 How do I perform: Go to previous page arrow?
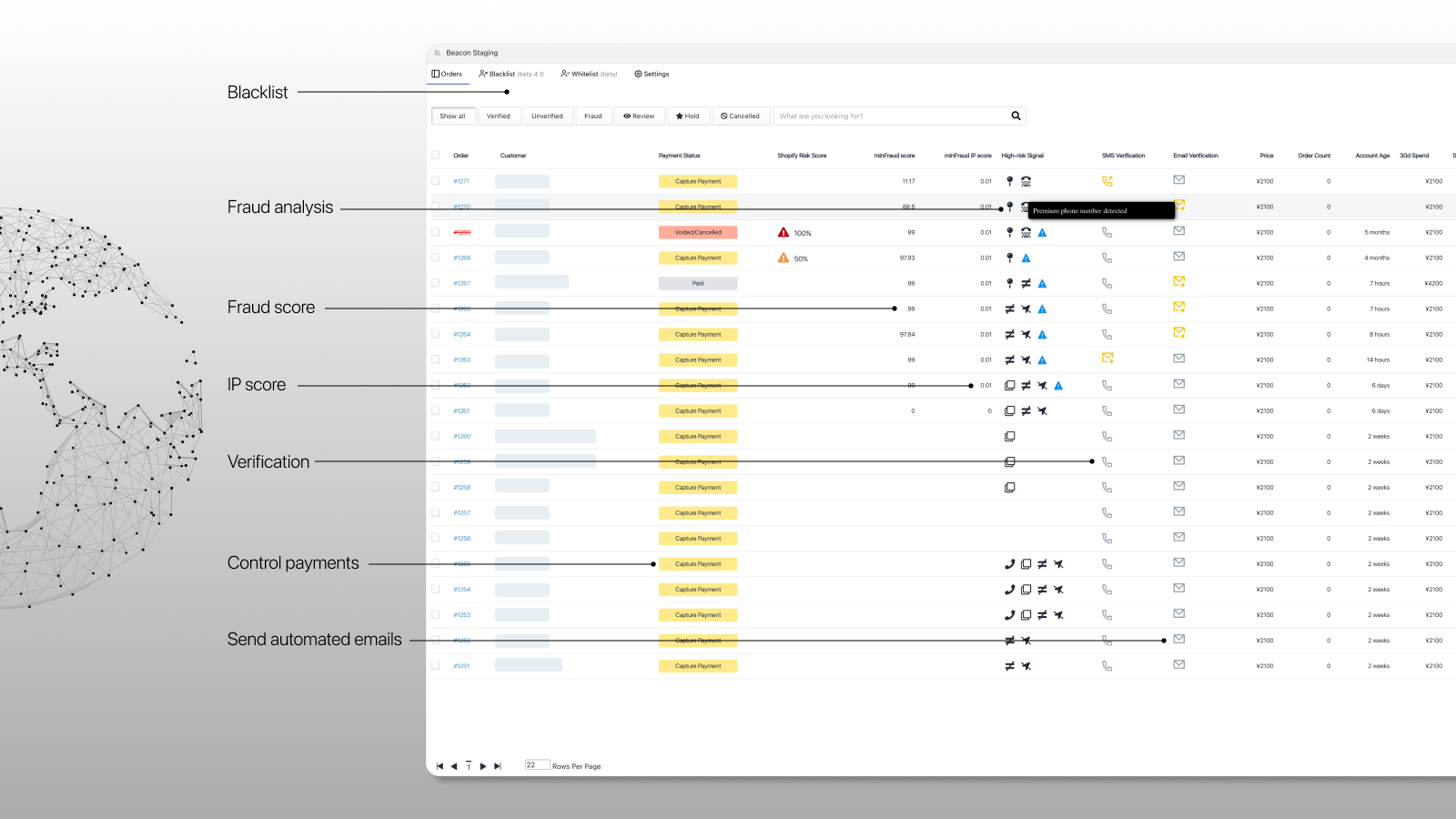454,766
